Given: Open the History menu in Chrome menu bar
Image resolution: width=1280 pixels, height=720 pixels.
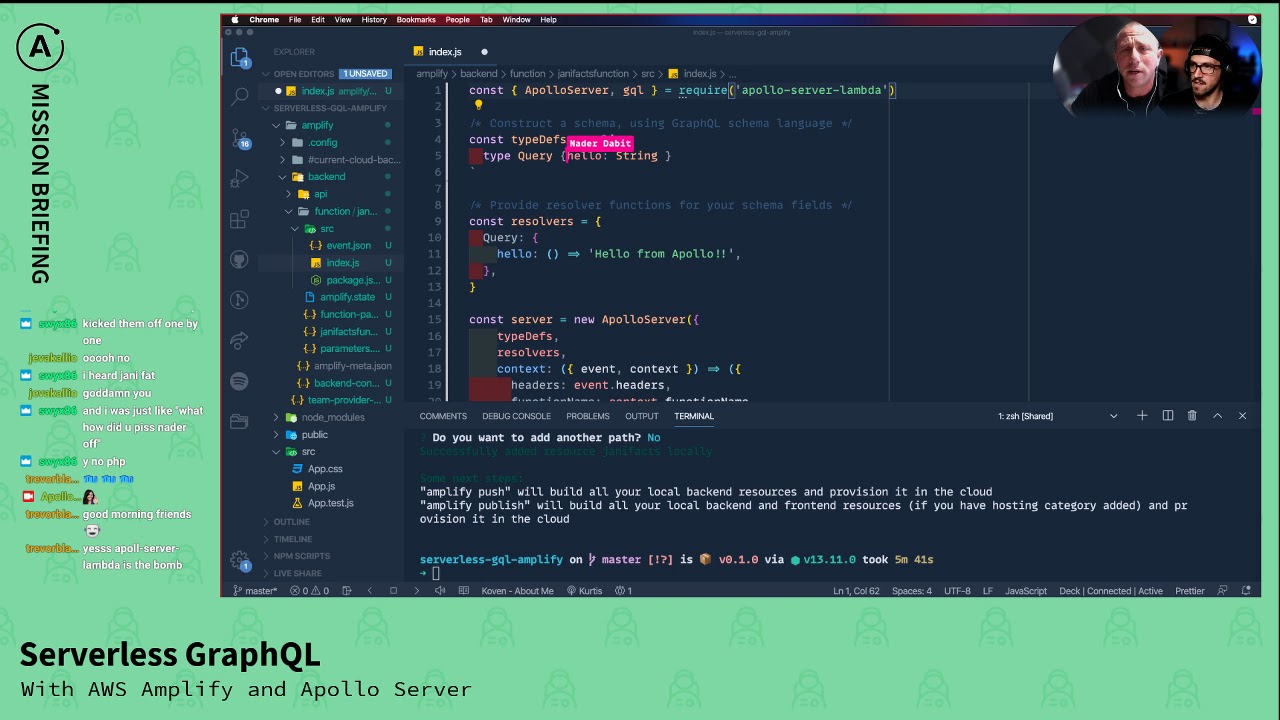Looking at the screenshot, I should pyautogui.click(x=374, y=19).
